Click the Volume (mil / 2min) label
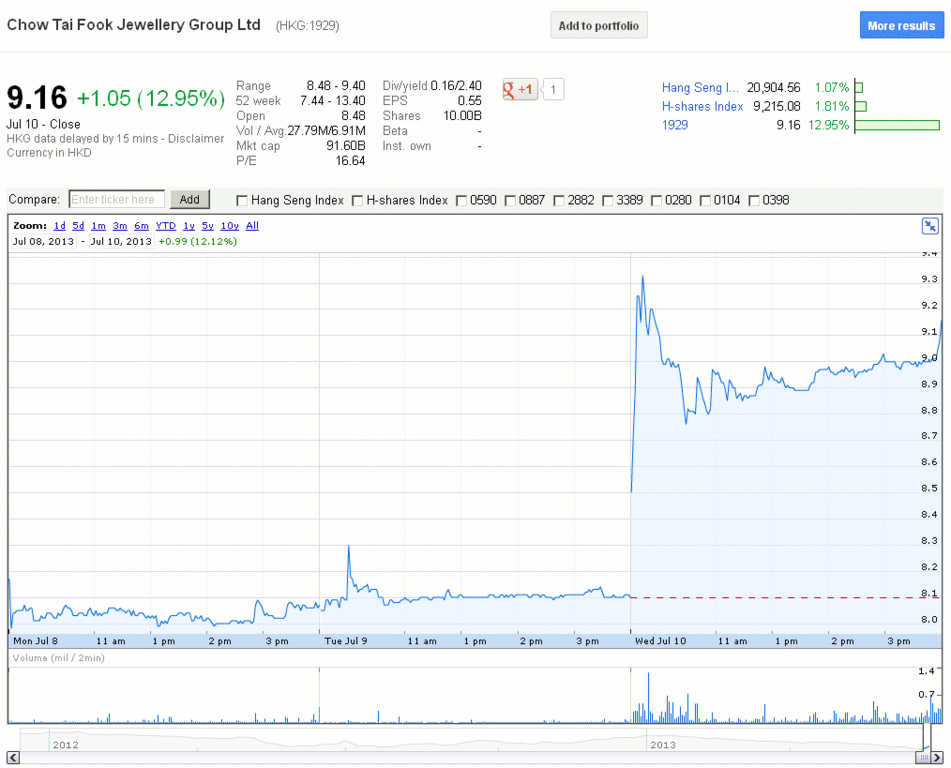Viewport: 951px width, 768px height. [58, 658]
